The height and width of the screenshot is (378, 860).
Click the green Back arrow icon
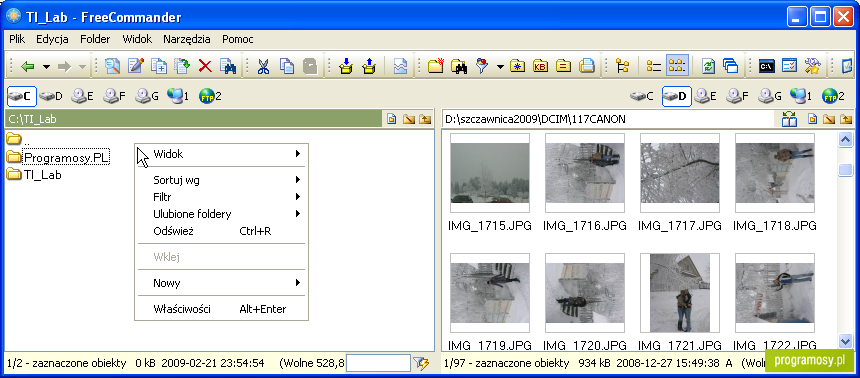pyautogui.click(x=27, y=66)
